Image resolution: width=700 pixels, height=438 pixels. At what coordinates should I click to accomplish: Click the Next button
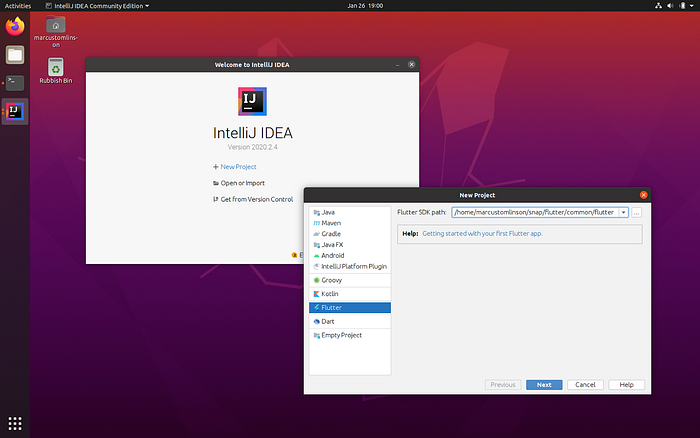point(544,384)
